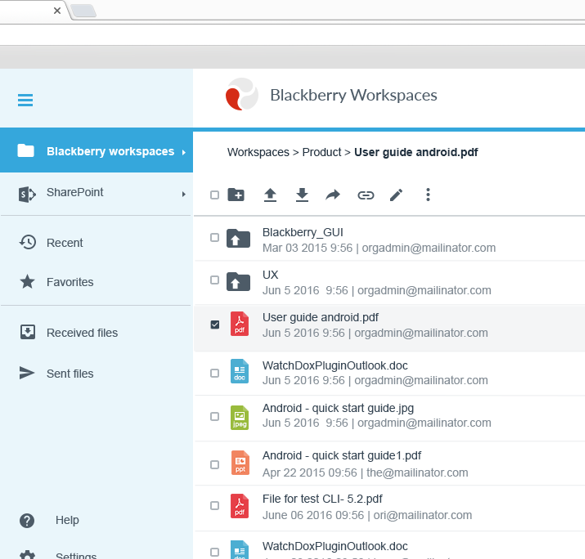Screen dimensions: 585x559
Task: Open the more options vertical dots menu
Action: (x=428, y=195)
